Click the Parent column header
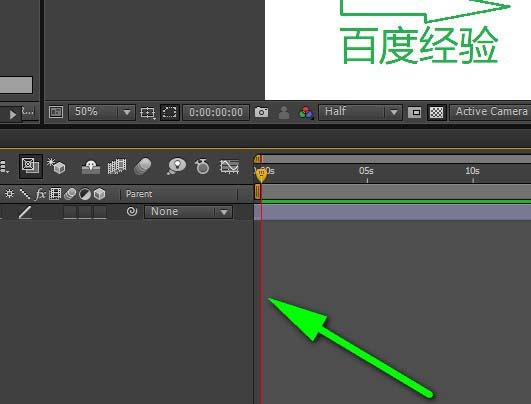Image resolution: width=531 pixels, height=404 pixels. tap(139, 194)
